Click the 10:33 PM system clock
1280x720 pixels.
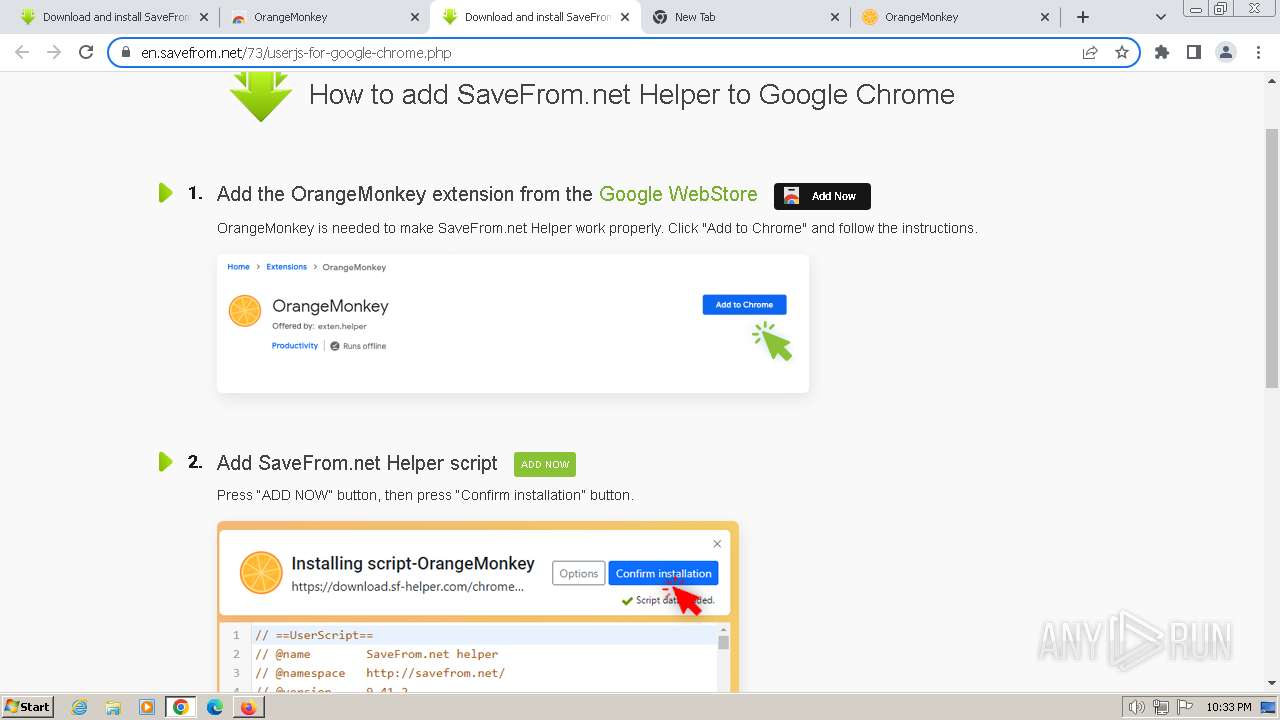coord(1229,707)
